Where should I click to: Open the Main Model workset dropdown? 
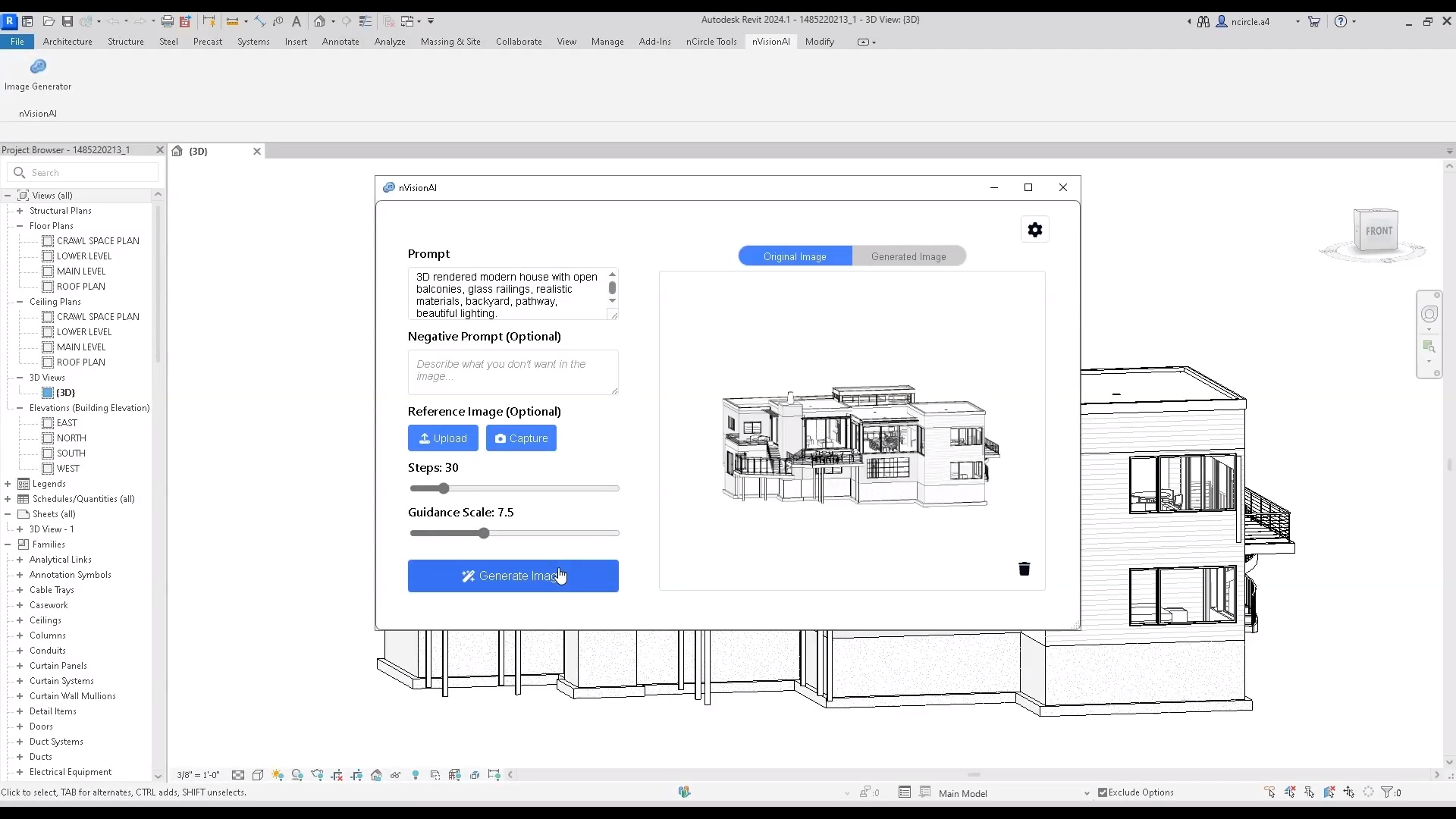1087,793
